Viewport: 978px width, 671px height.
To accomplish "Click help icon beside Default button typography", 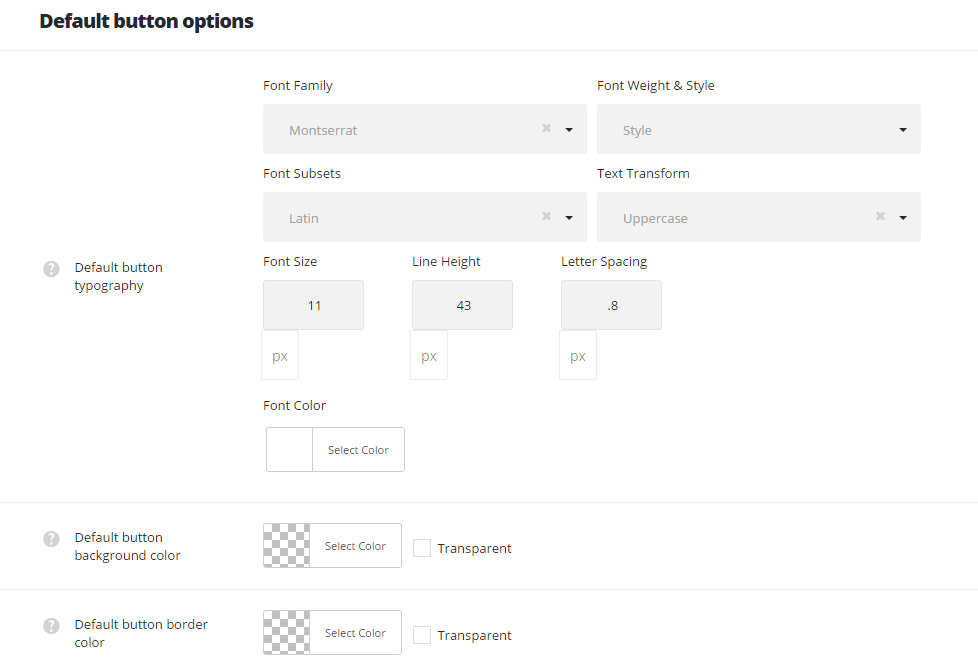I will pos(52,269).
